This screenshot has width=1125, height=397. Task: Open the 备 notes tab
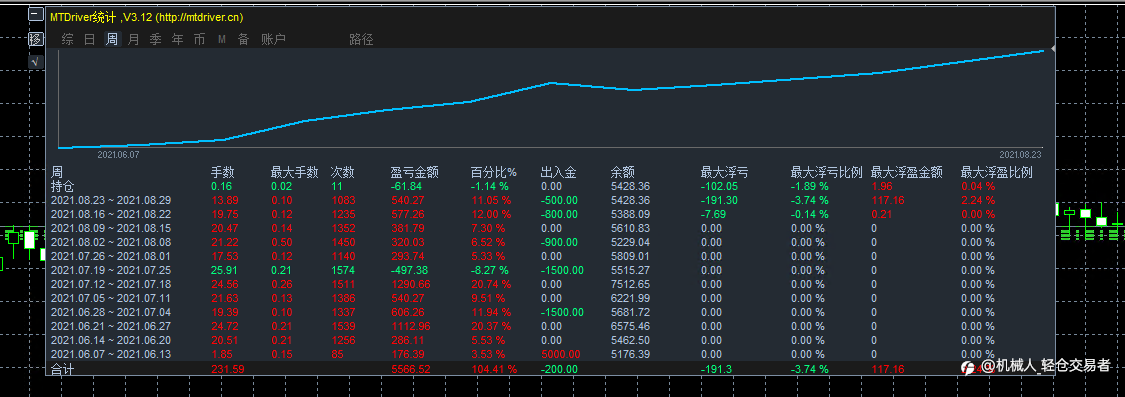pyautogui.click(x=243, y=39)
